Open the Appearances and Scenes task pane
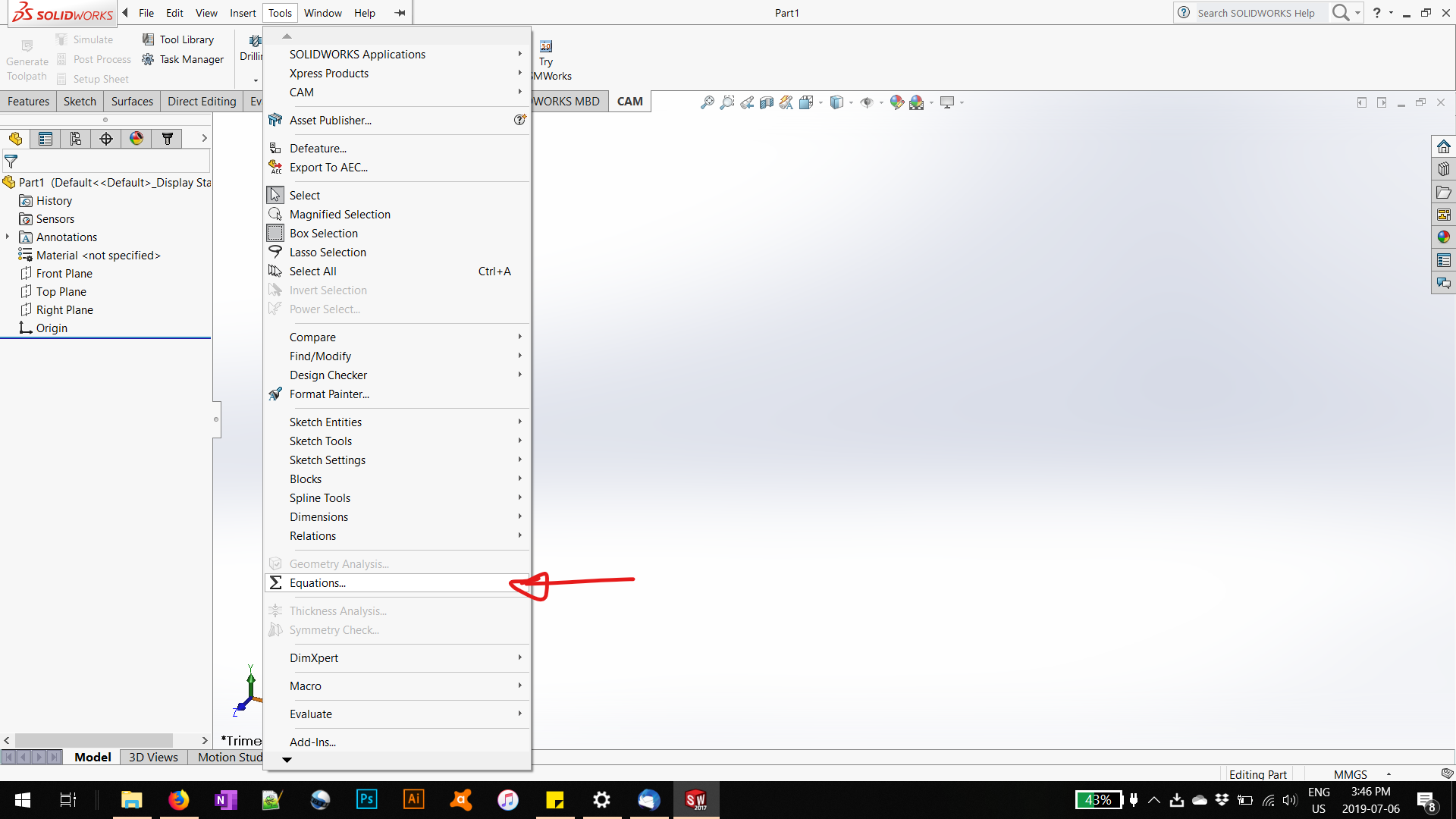 [1444, 236]
